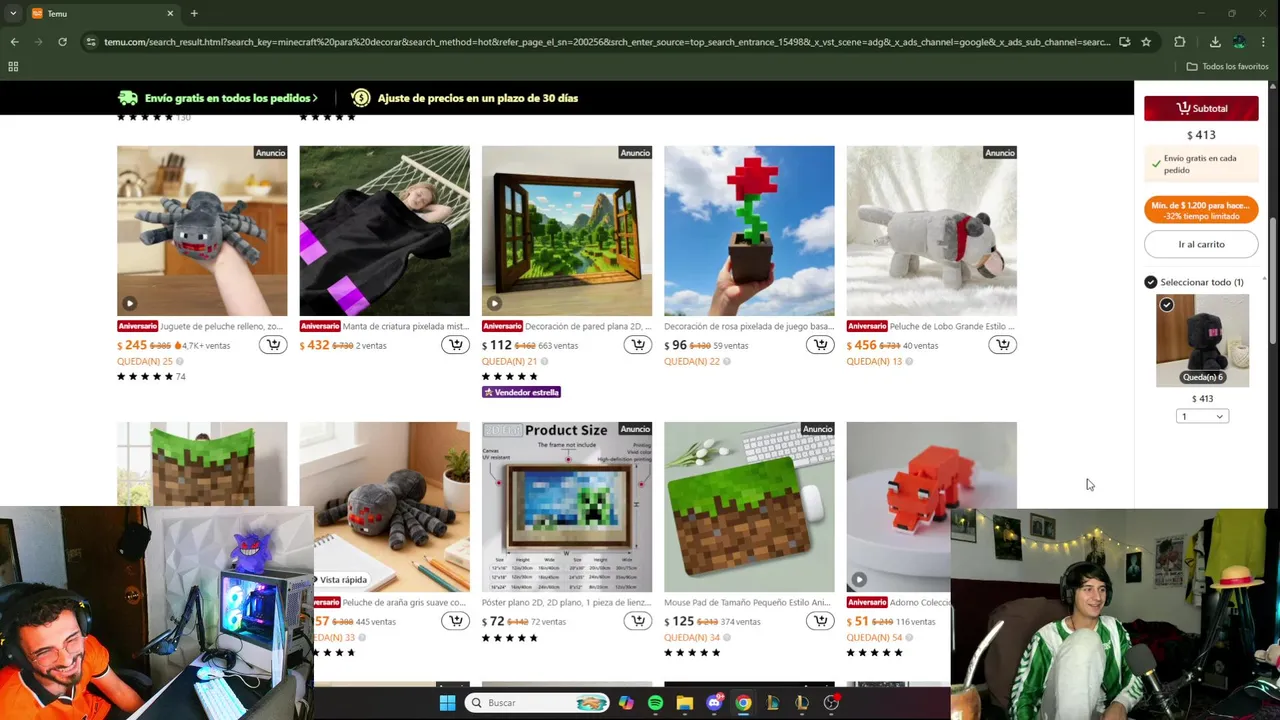Click Vista rápida on gray spider plush
The height and width of the screenshot is (720, 1280).
tap(342, 580)
